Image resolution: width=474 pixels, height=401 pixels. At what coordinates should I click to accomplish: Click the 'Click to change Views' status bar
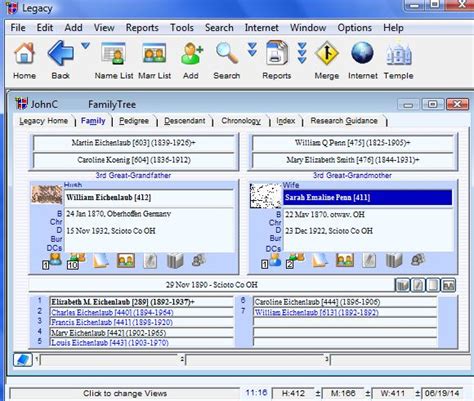point(125,394)
